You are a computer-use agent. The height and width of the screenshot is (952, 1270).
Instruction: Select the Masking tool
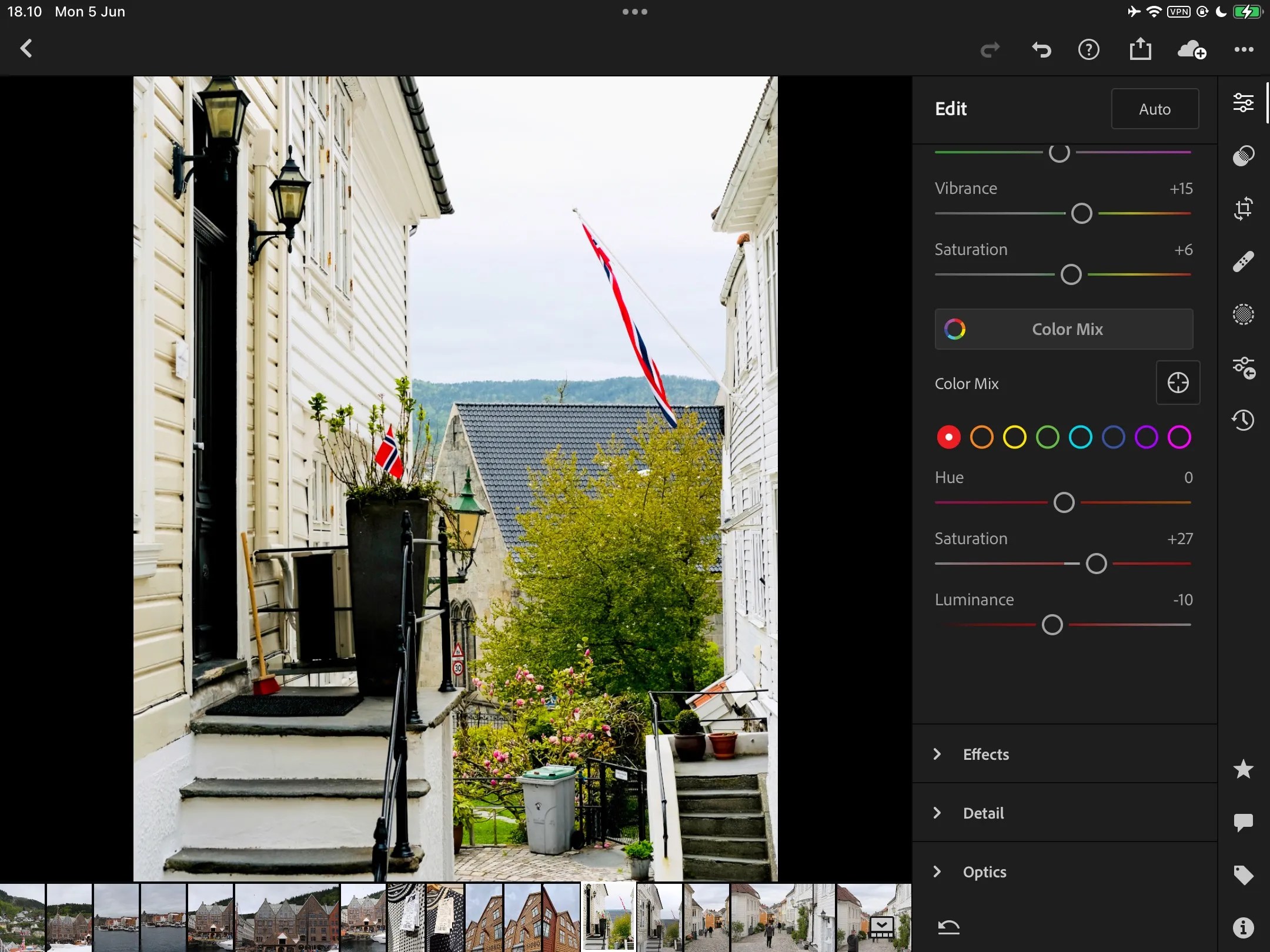coord(1244,315)
